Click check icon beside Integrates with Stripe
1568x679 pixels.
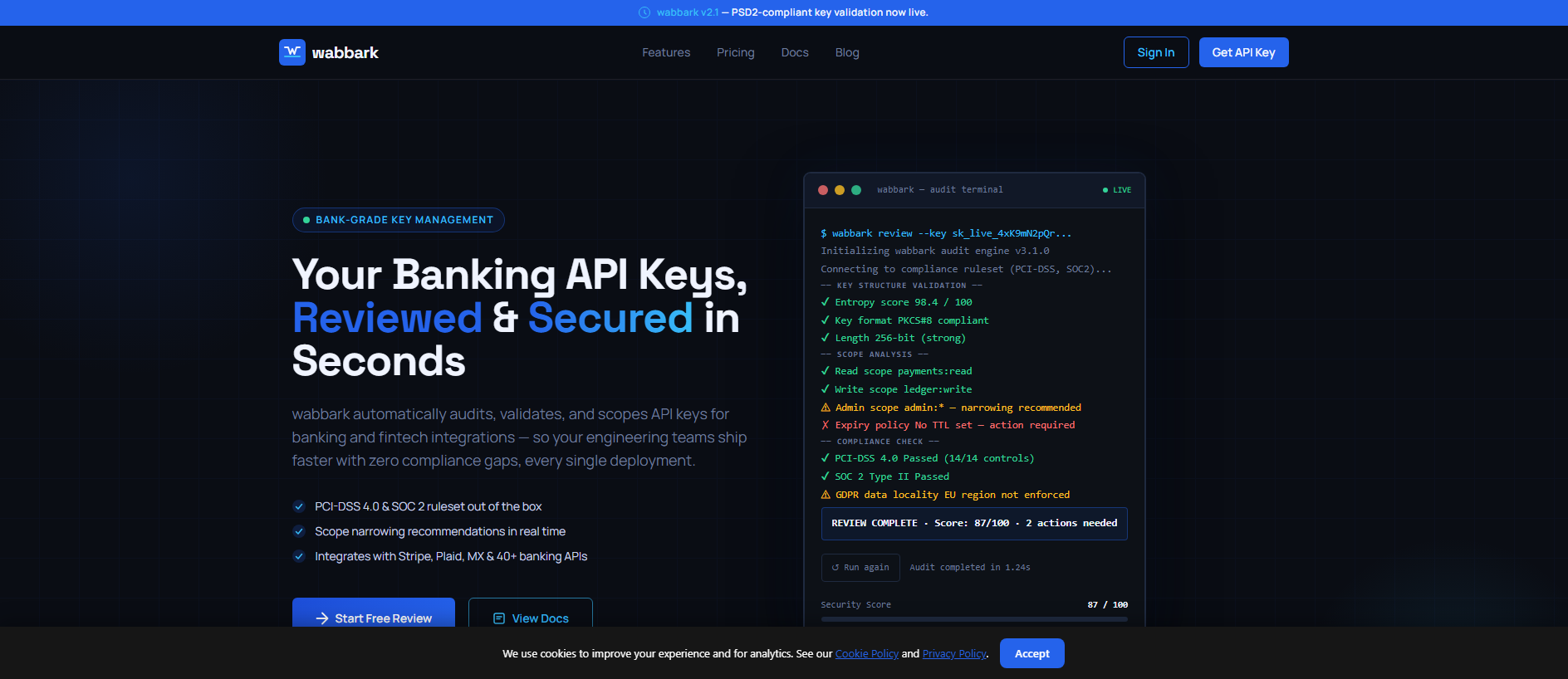tap(299, 556)
